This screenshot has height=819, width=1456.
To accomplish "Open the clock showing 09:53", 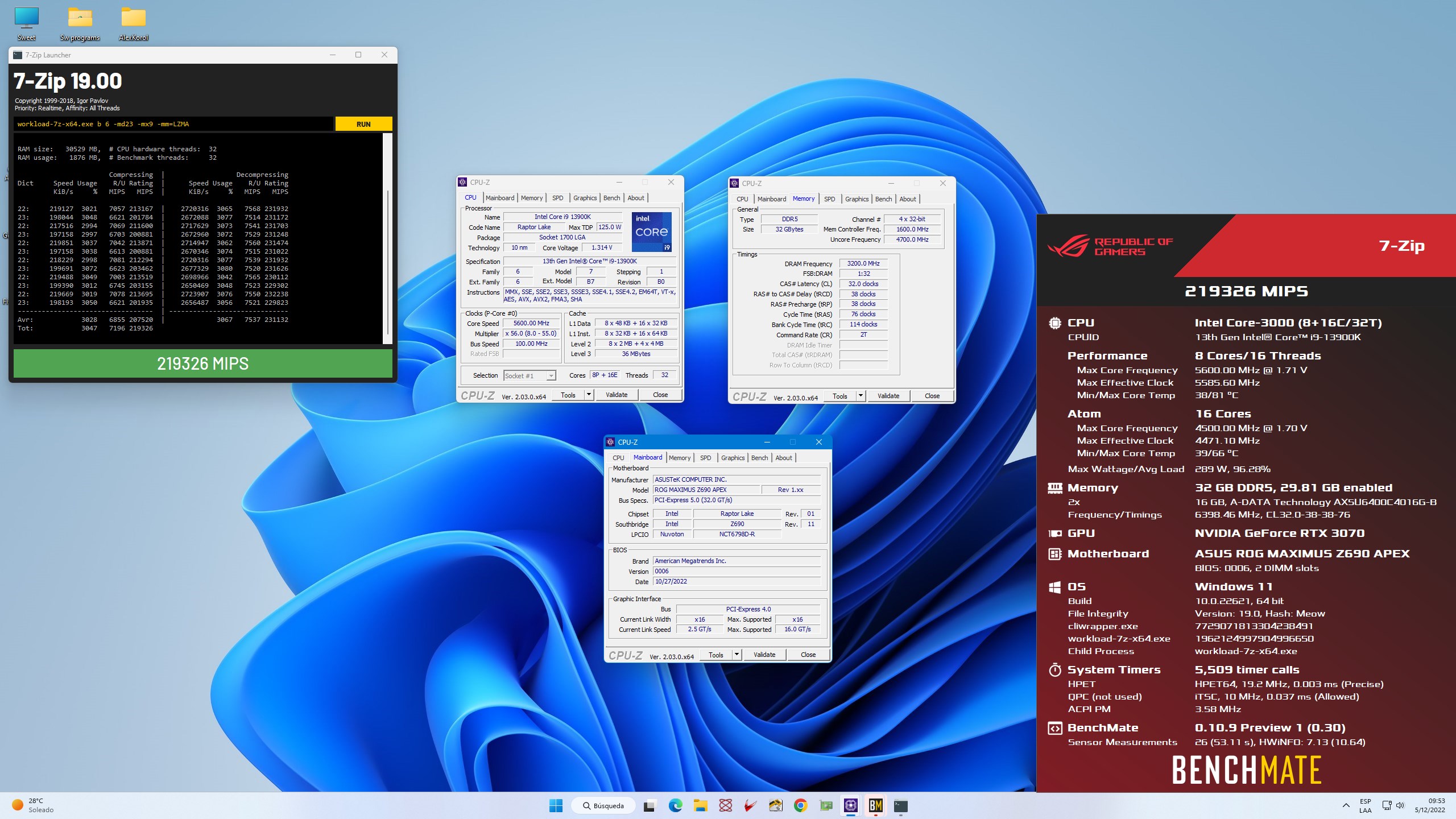I will [x=1429, y=805].
